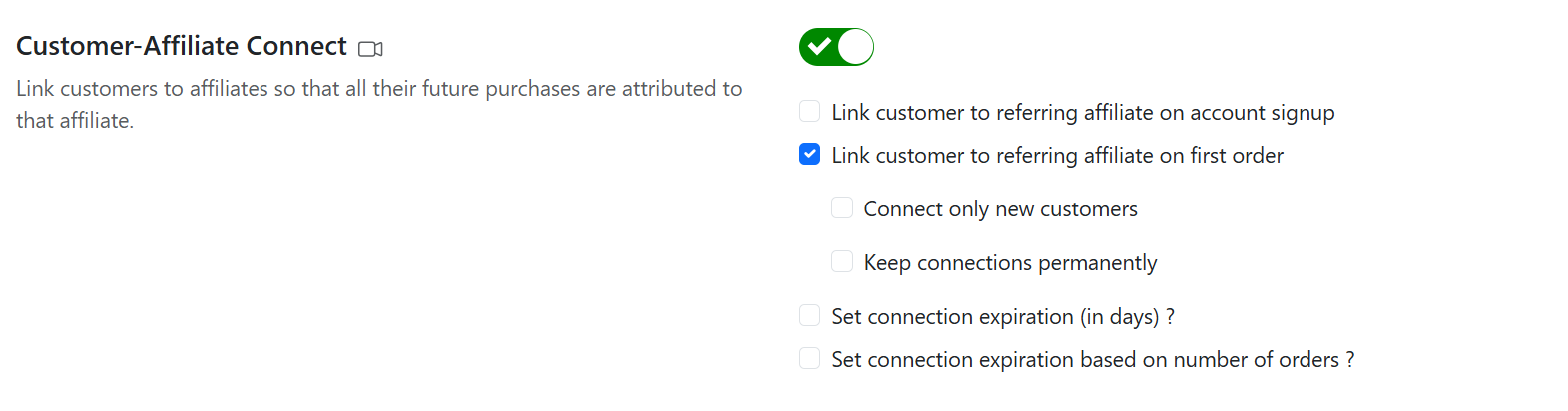The width and height of the screenshot is (1568, 411).
Task: Click the 'Link customer to referring affiliate on account signup' label
Action: coord(1083,113)
